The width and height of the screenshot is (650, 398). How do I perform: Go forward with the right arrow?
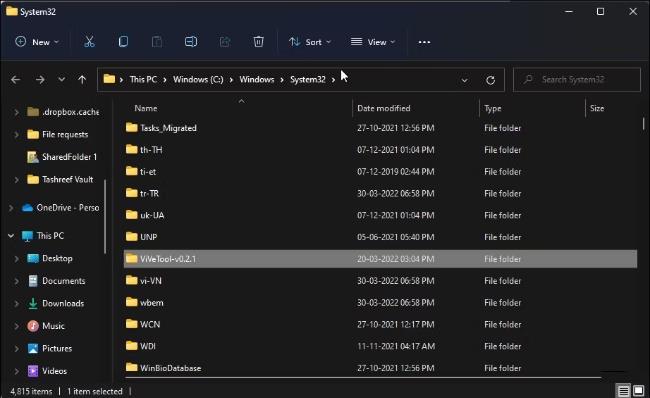[x=40, y=80]
